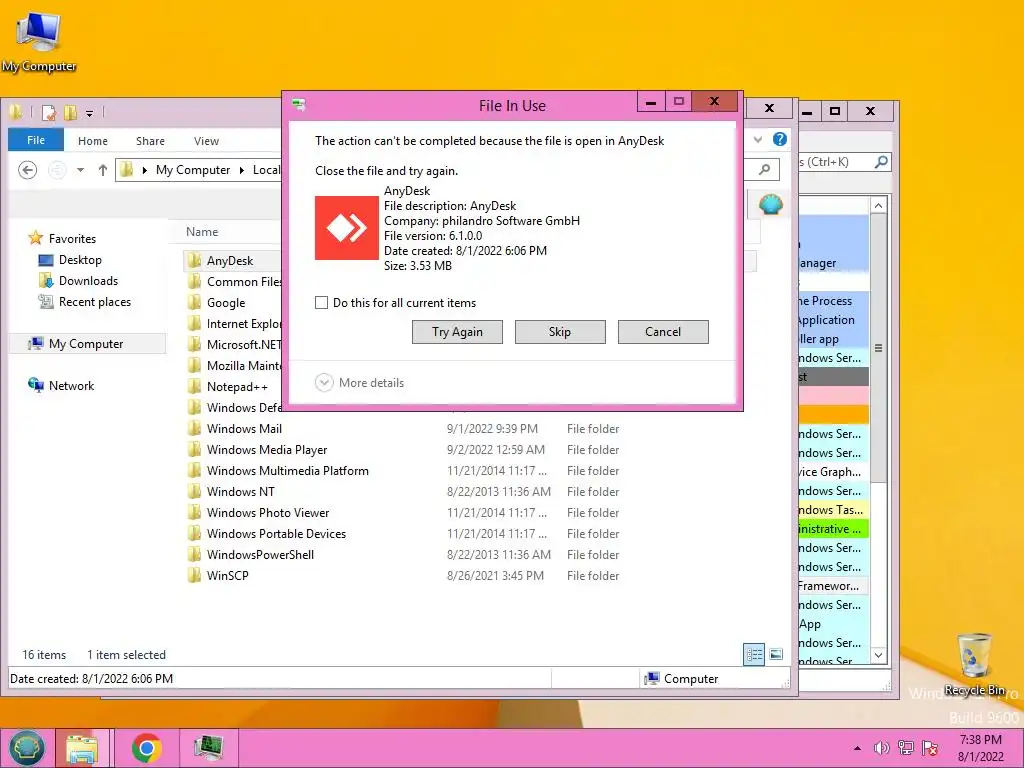Open the Recycle Bin desktop icon
Image resolution: width=1024 pixels, height=768 pixels.
[x=974, y=664]
